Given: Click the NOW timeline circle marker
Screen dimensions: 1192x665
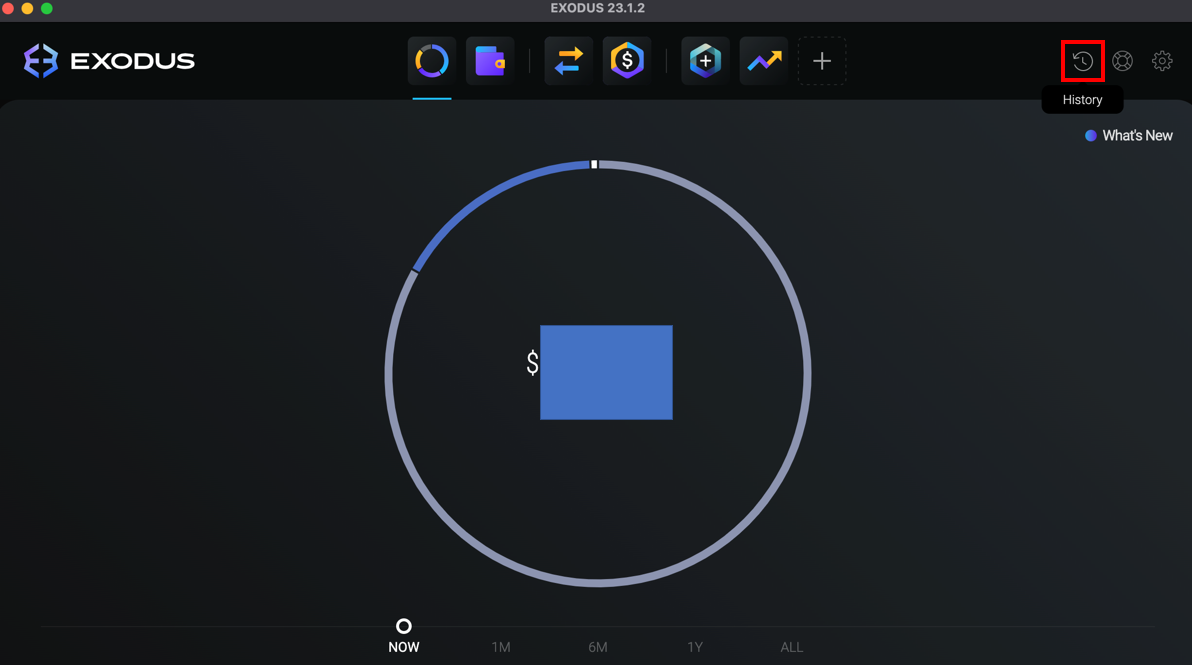Looking at the screenshot, I should [x=404, y=626].
